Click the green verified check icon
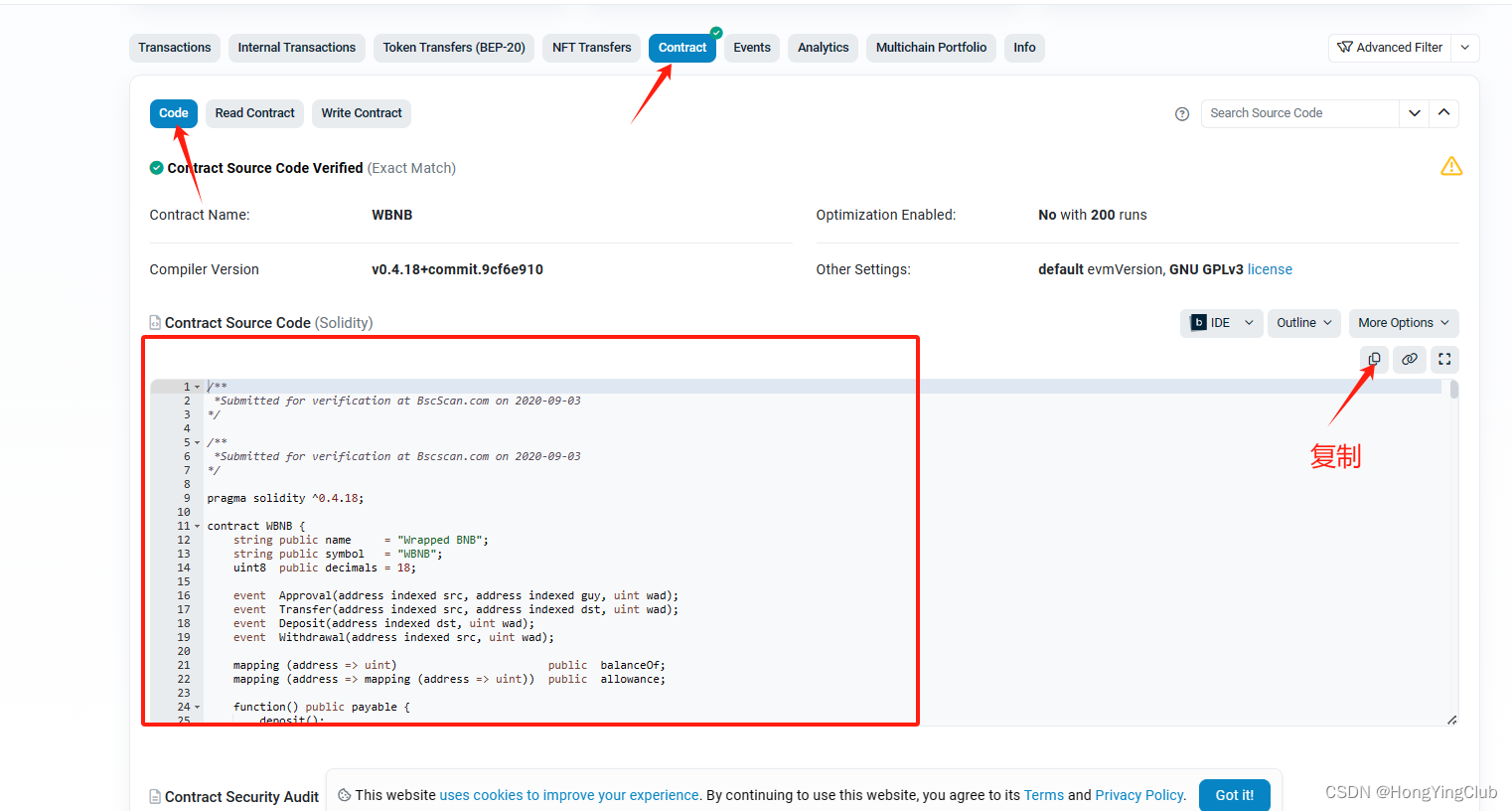The width and height of the screenshot is (1512, 811). click(x=157, y=168)
